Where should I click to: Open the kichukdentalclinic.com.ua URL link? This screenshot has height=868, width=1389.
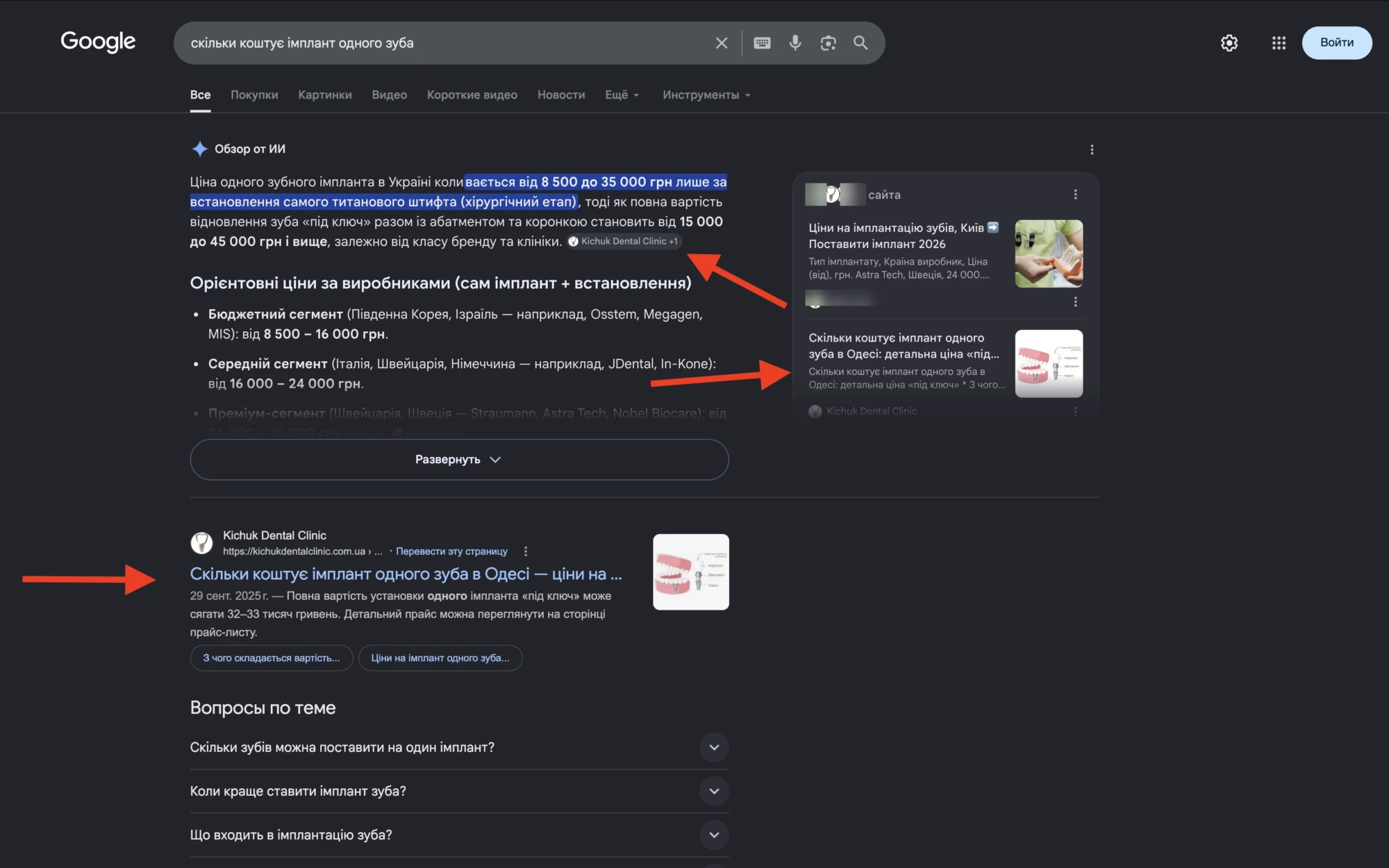pos(302,551)
